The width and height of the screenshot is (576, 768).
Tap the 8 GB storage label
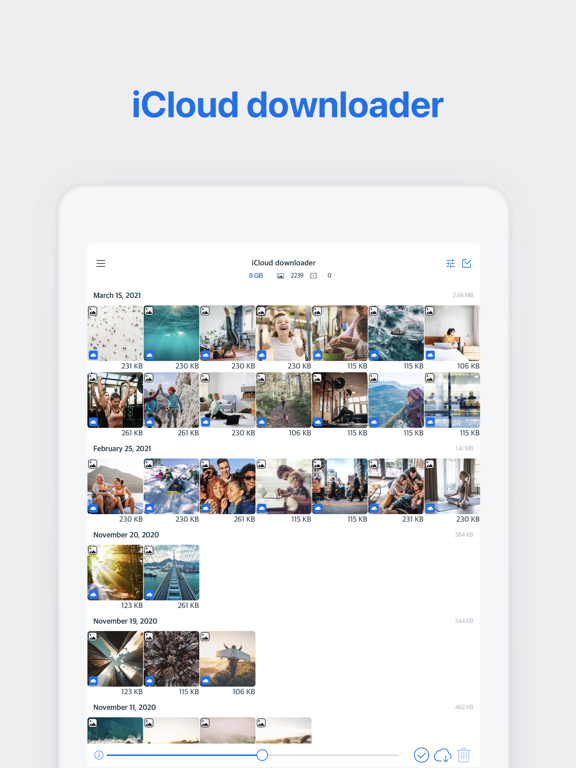[x=256, y=276]
